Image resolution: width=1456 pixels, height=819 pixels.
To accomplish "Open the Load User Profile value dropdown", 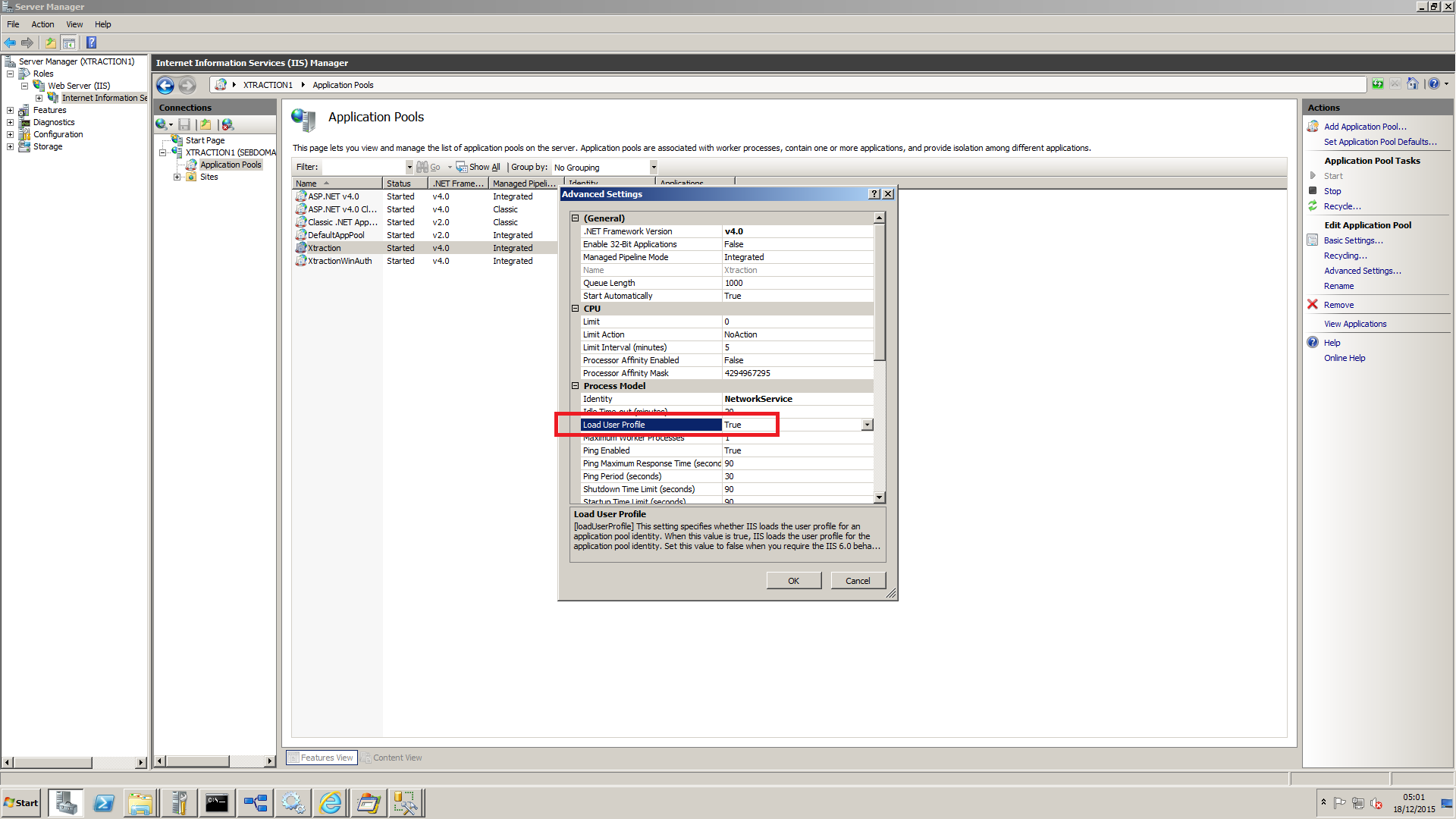I will coord(867,425).
